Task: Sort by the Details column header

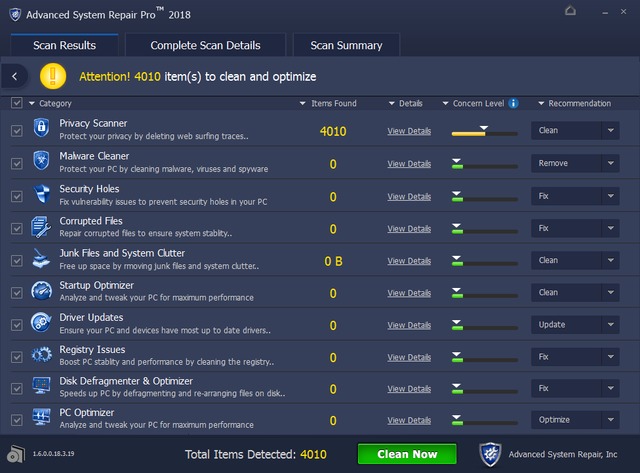Action: point(405,103)
